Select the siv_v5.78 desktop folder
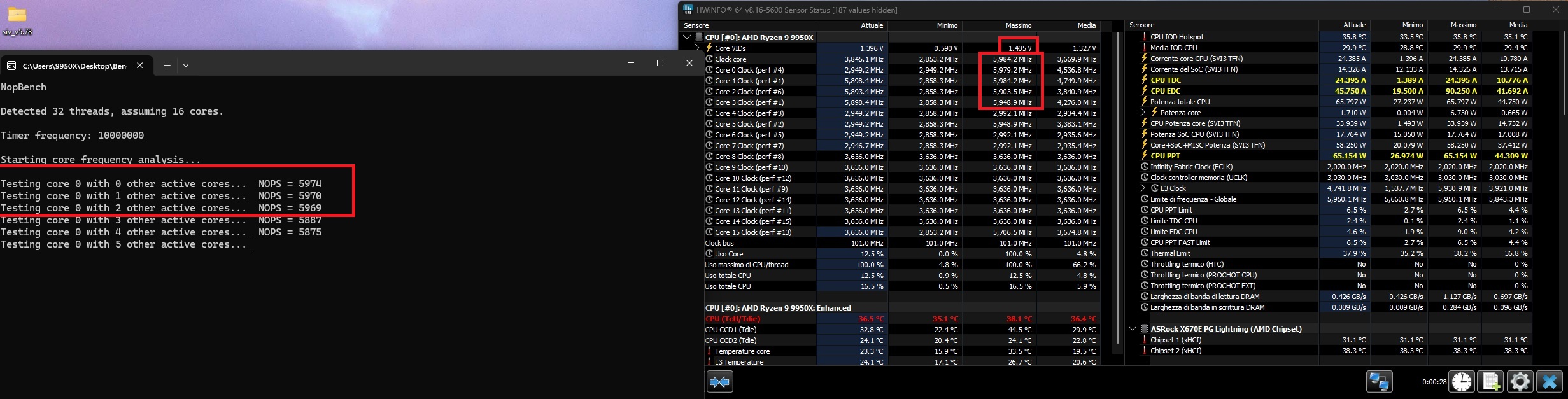Image resolution: width=1568 pixels, height=399 pixels. (17, 21)
